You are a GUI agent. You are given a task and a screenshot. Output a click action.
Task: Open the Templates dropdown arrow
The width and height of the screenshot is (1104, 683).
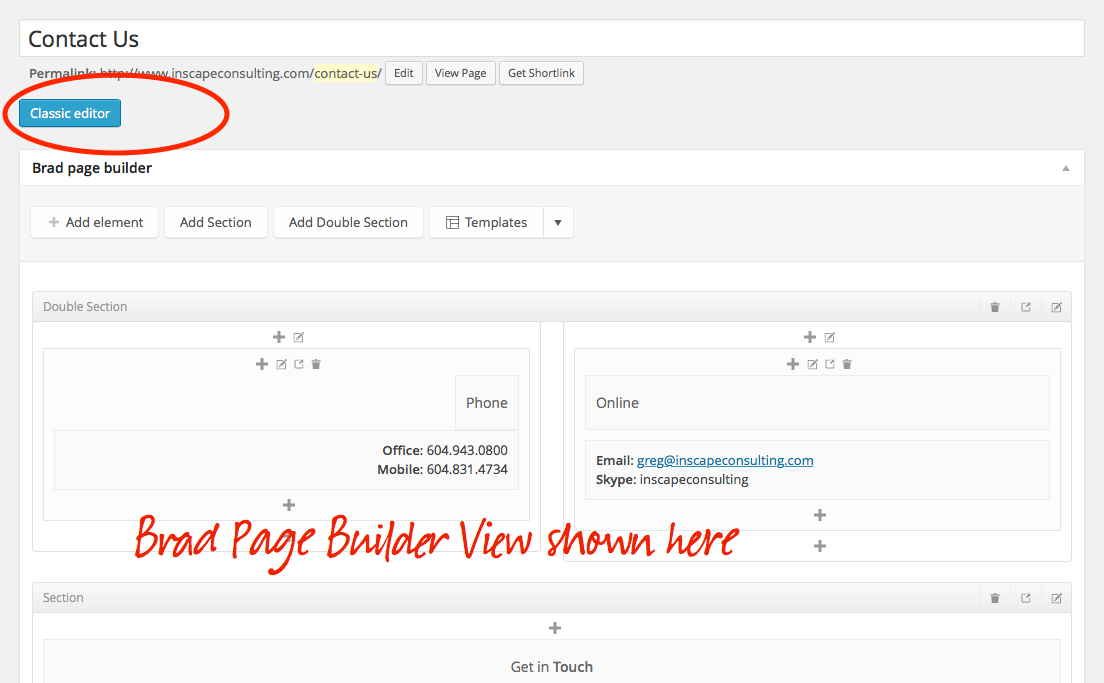[558, 222]
